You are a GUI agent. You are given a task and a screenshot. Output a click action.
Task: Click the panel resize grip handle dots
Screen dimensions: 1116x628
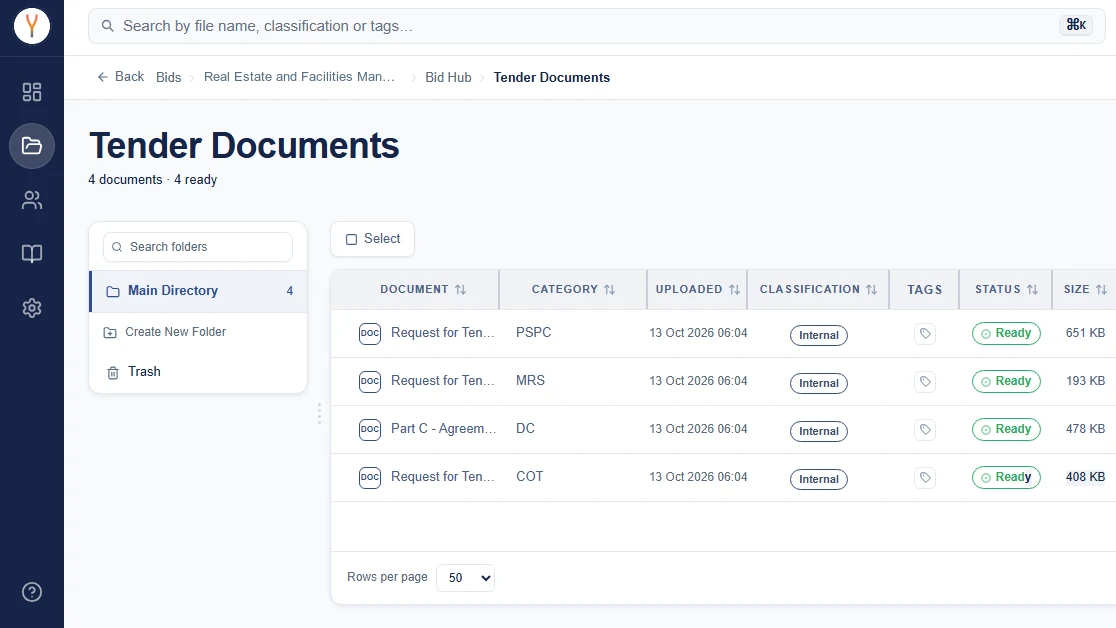pyautogui.click(x=319, y=414)
